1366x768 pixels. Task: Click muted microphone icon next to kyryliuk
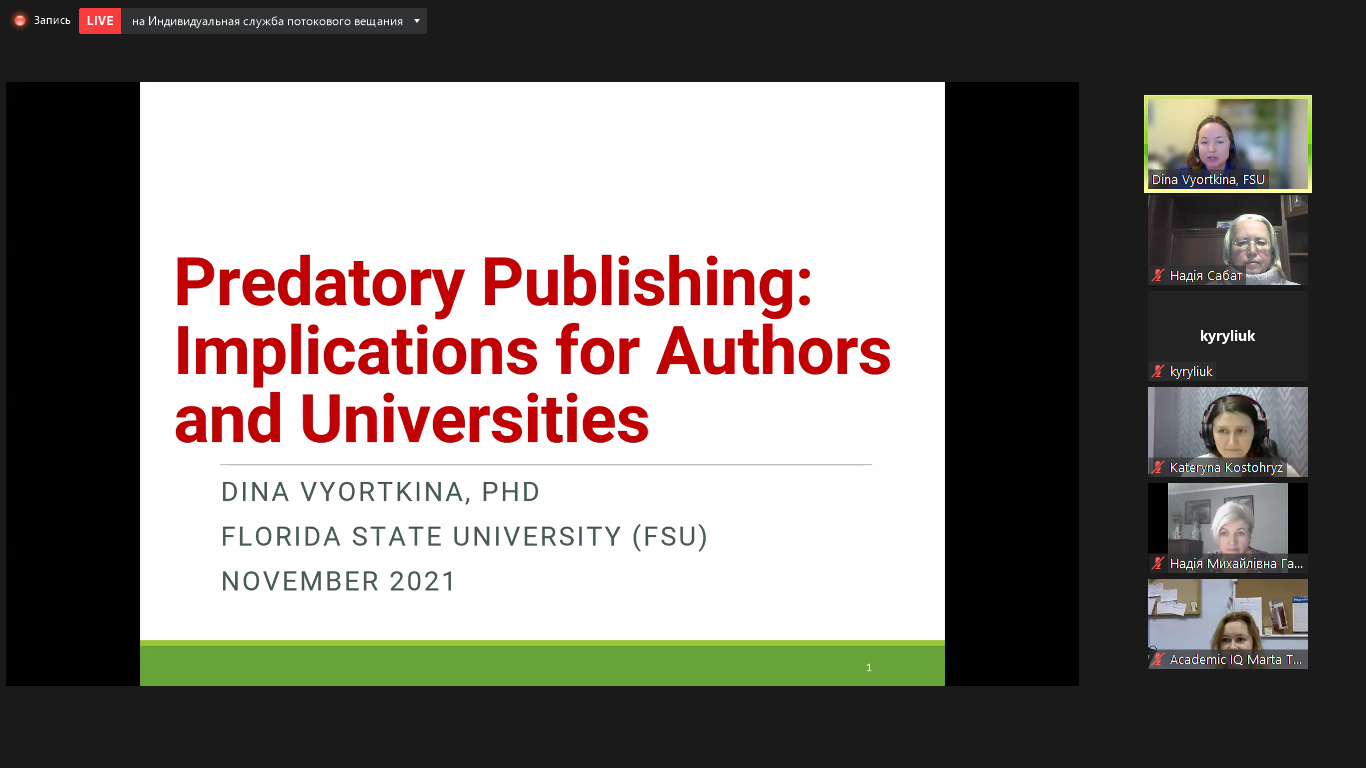(x=1158, y=372)
